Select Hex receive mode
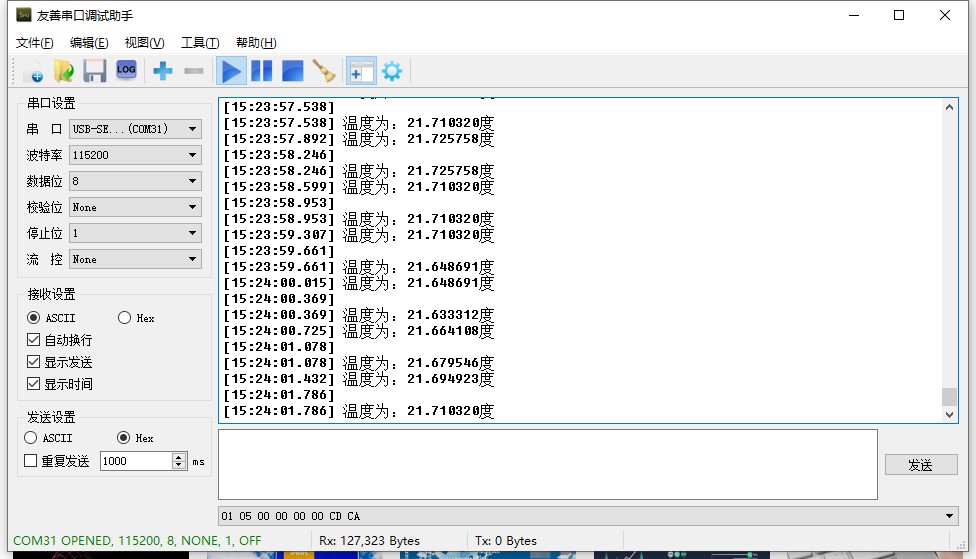 124,318
